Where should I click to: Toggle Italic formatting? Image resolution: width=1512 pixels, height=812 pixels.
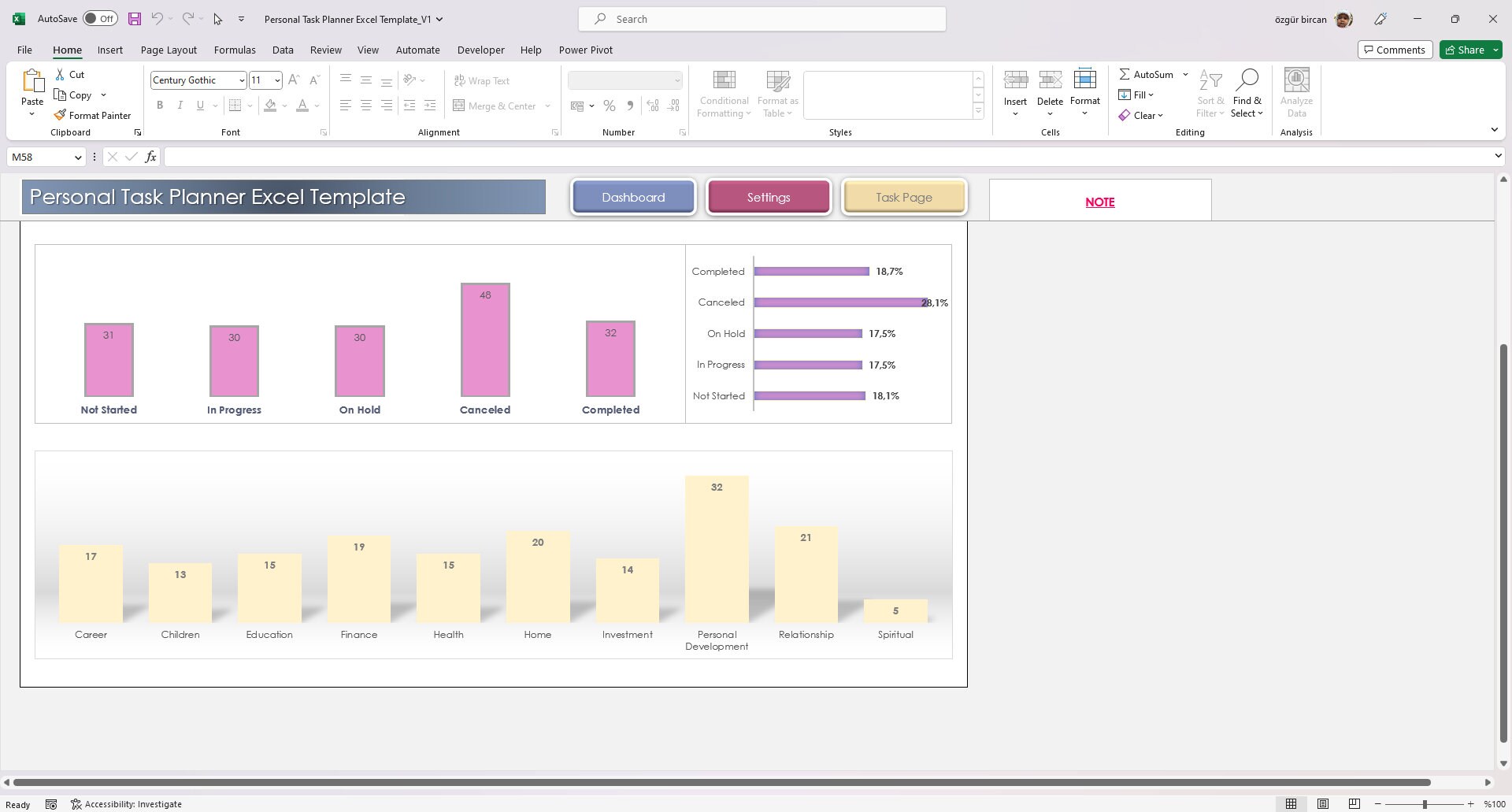pos(180,106)
